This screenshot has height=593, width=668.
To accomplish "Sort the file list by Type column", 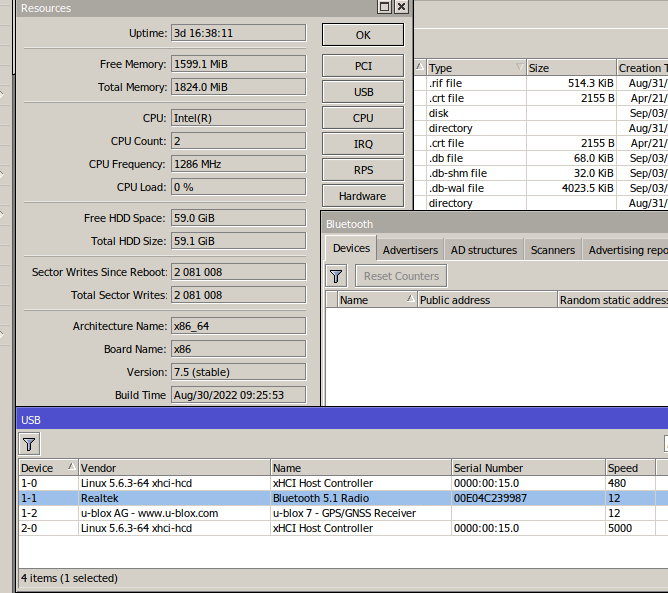I will (476, 68).
